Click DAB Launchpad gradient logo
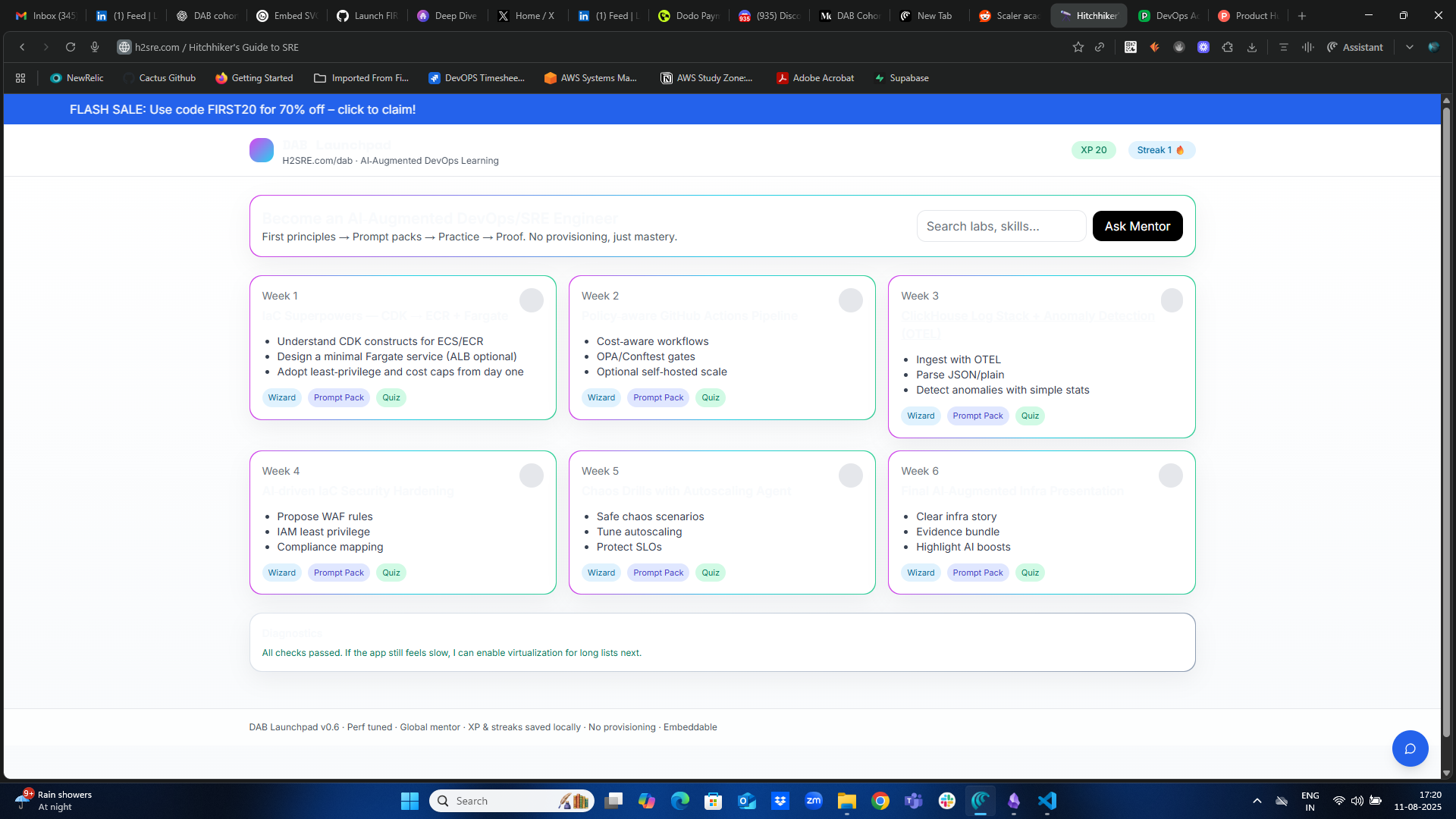The image size is (1456, 819). click(261, 150)
